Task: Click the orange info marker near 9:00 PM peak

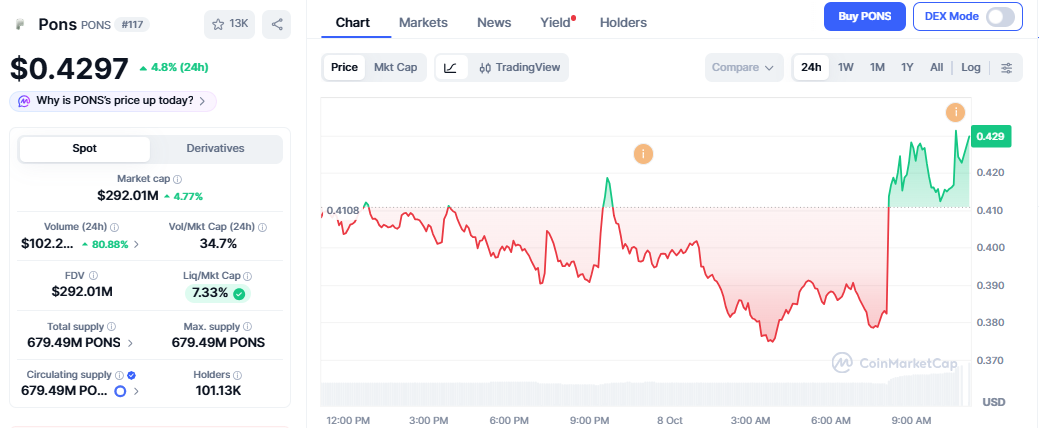Action: 643,154
